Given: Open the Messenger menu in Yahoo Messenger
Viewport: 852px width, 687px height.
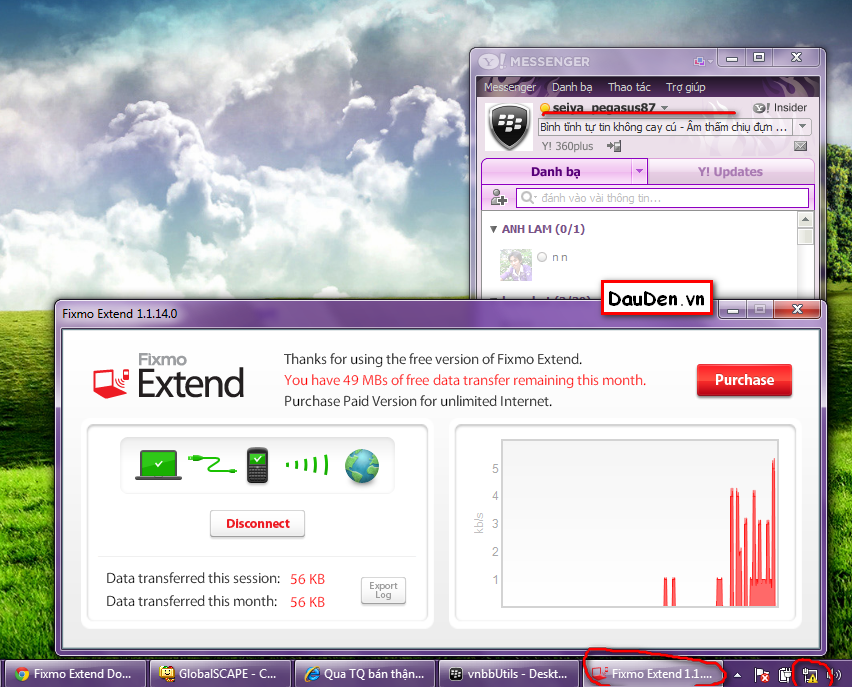Looking at the screenshot, I should click(510, 87).
